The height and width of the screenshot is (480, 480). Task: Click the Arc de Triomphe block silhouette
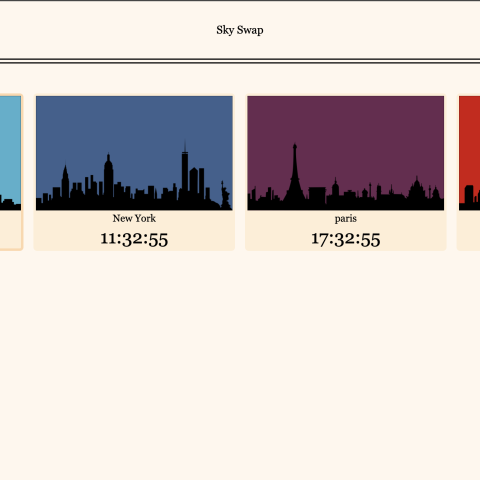[x=317, y=194]
